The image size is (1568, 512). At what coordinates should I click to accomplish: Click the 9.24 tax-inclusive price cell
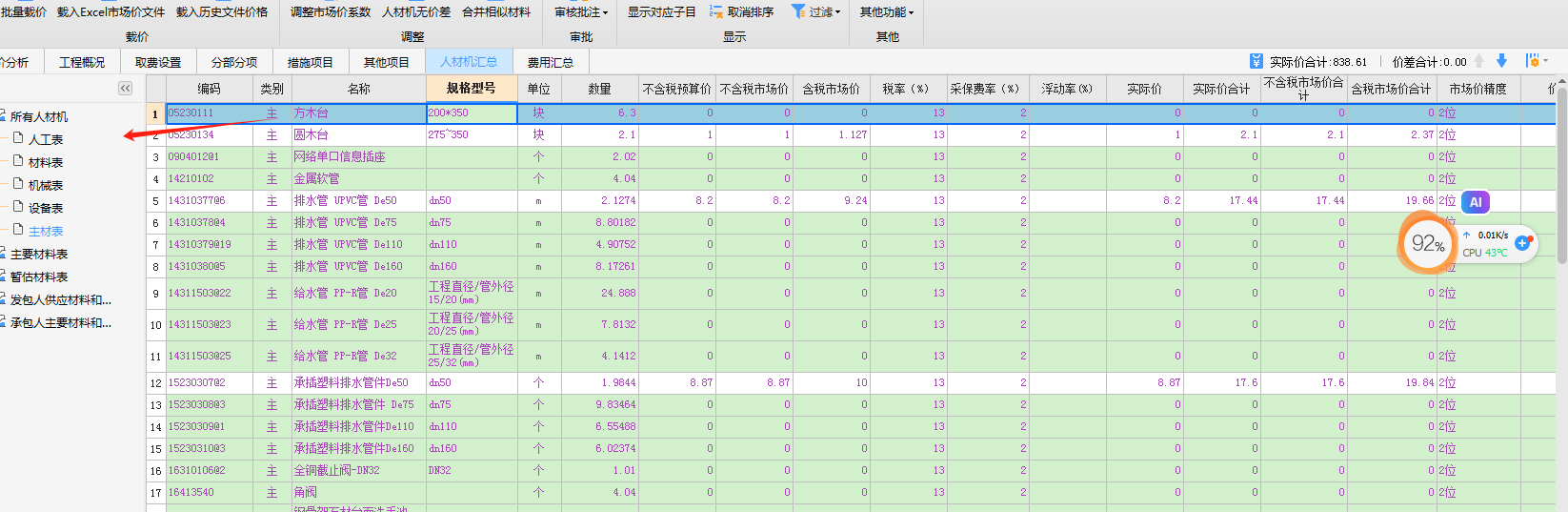(832, 200)
